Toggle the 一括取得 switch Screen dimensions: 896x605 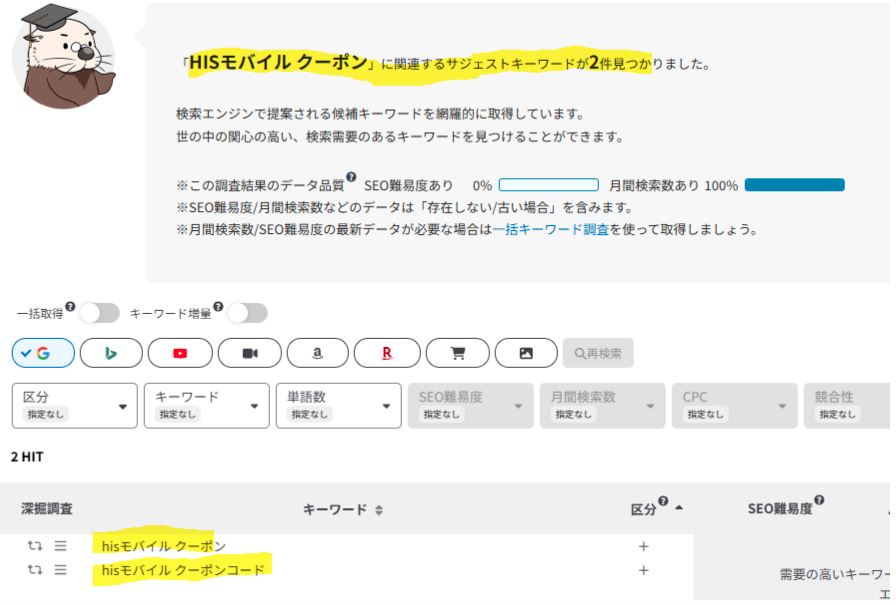pyautogui.click(x=99, y=313)
